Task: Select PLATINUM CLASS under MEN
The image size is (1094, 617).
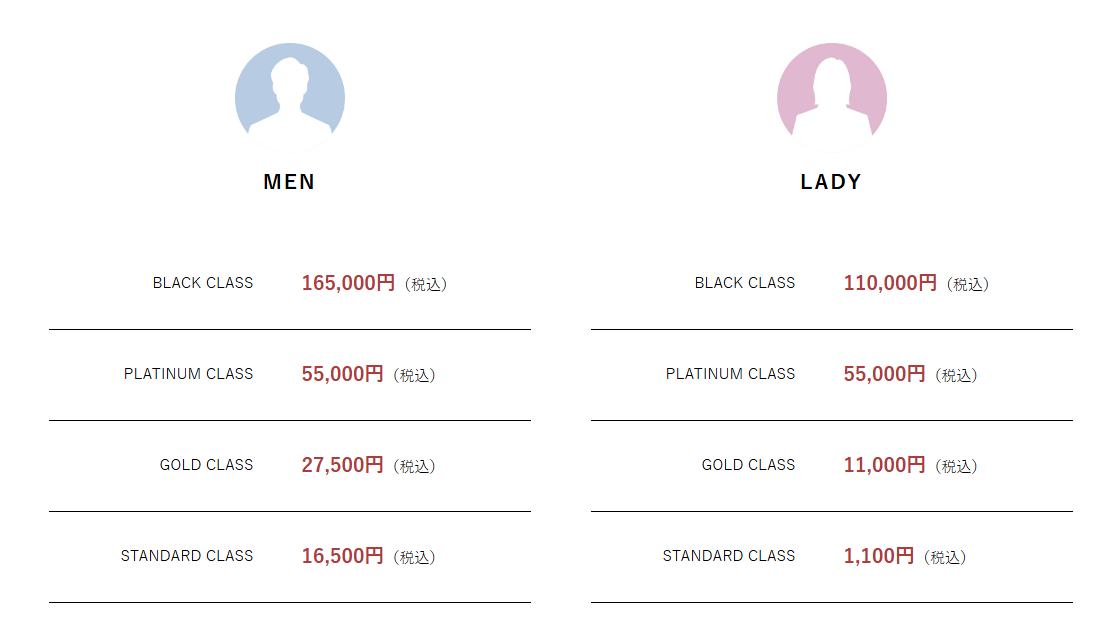Action: [189, 374]
